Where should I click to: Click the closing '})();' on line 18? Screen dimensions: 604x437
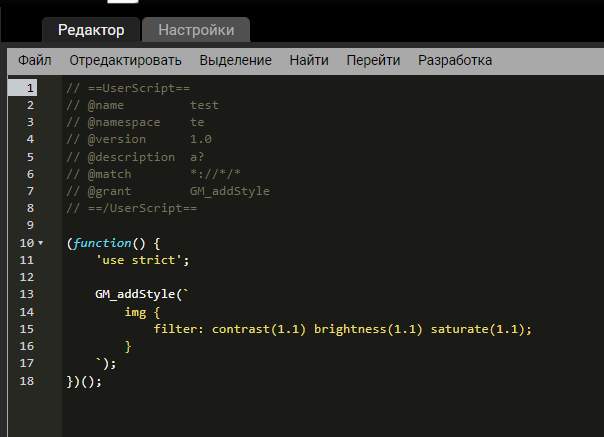(84, 382)
